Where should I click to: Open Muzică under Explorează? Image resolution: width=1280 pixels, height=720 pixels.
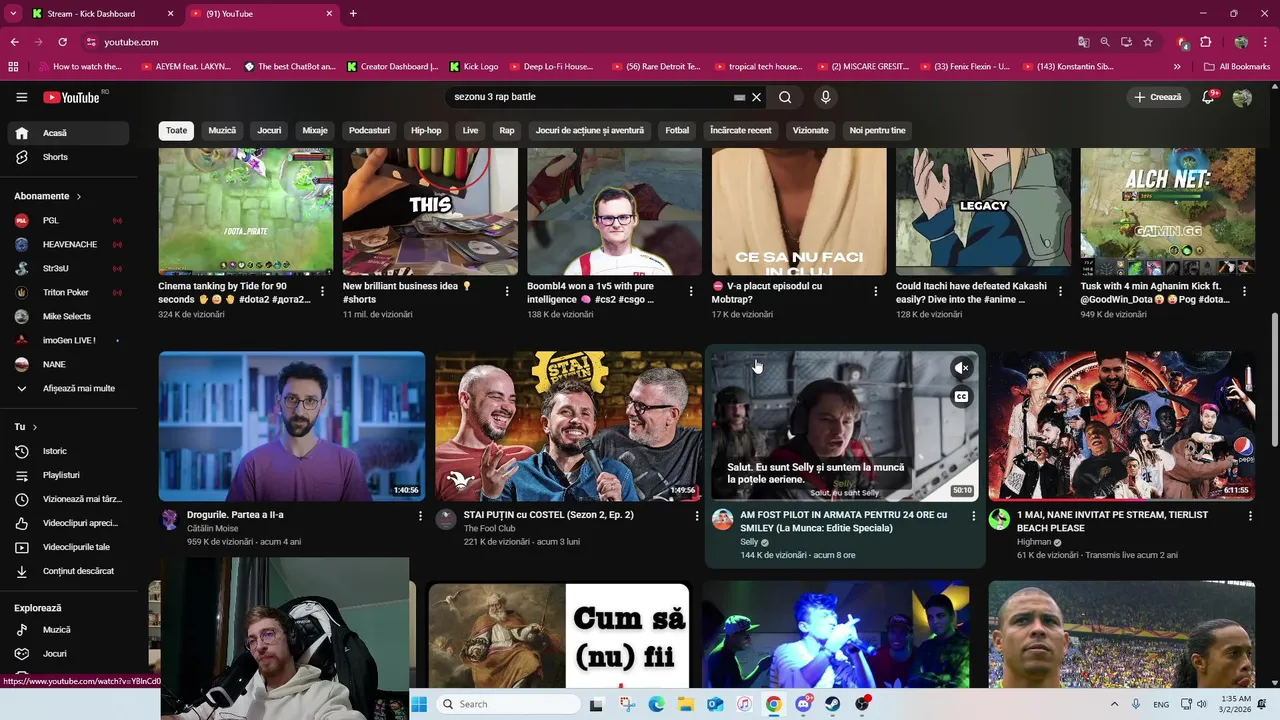[68, 630]
